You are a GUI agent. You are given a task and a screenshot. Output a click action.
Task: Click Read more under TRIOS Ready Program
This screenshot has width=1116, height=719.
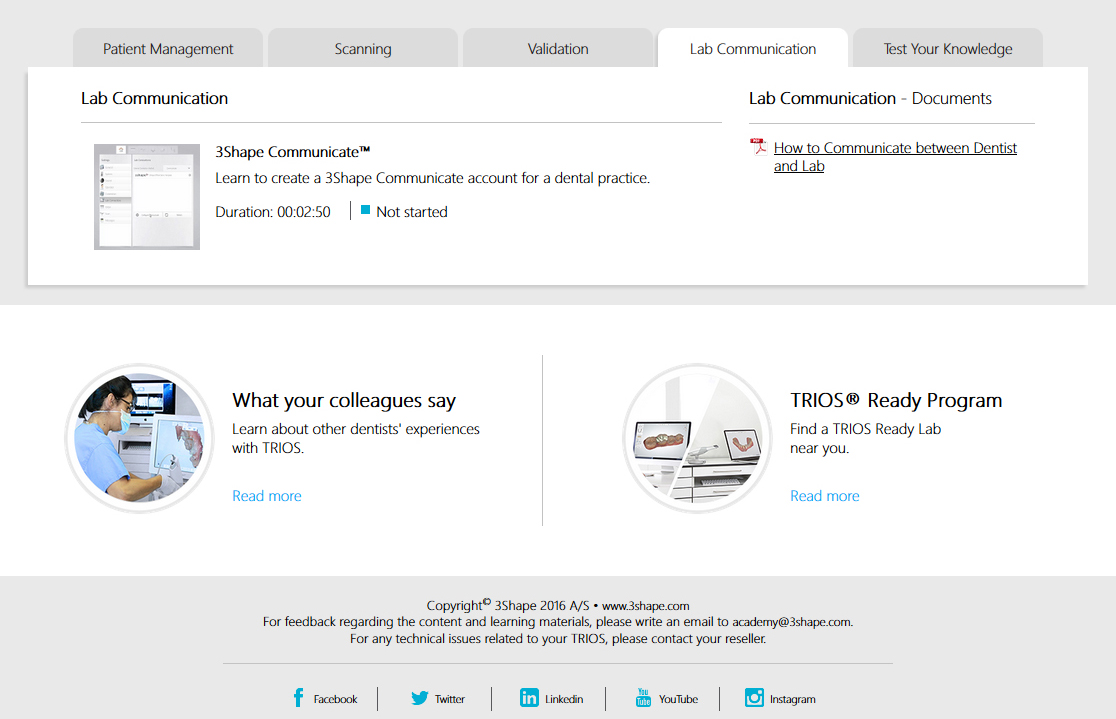tap(825, 496)
